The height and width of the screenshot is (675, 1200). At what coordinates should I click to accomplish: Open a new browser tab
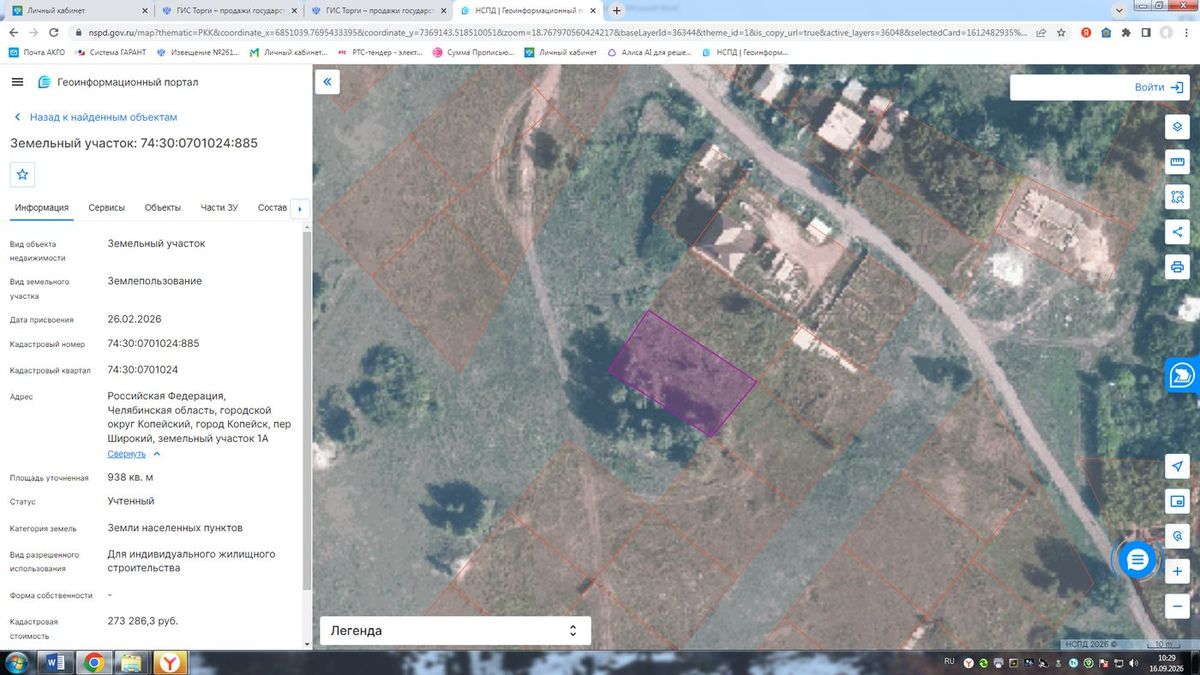tap(616, 11)
